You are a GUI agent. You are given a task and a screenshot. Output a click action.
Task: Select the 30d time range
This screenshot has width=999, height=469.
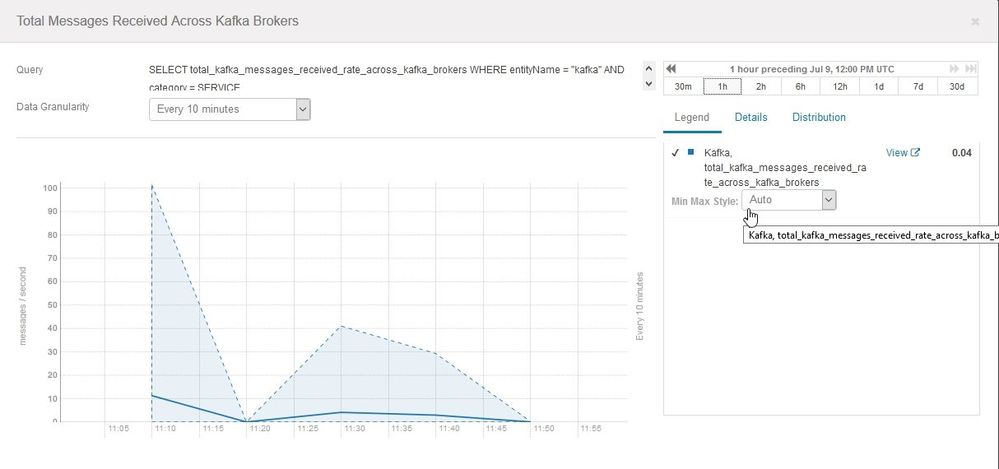click(x=957, y=87)
